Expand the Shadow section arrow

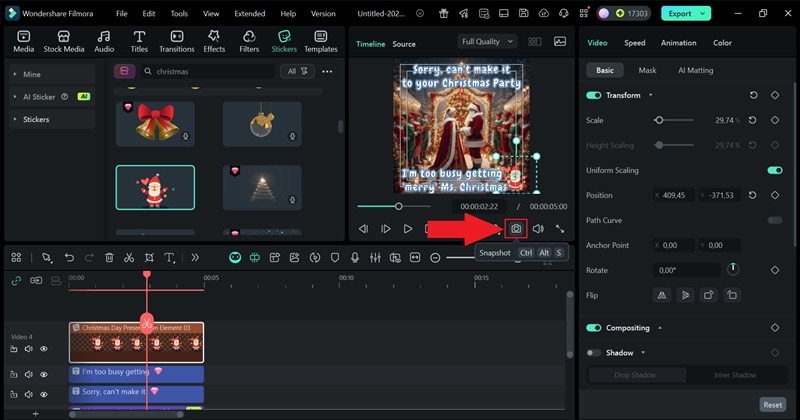click(x=643, y=353)
